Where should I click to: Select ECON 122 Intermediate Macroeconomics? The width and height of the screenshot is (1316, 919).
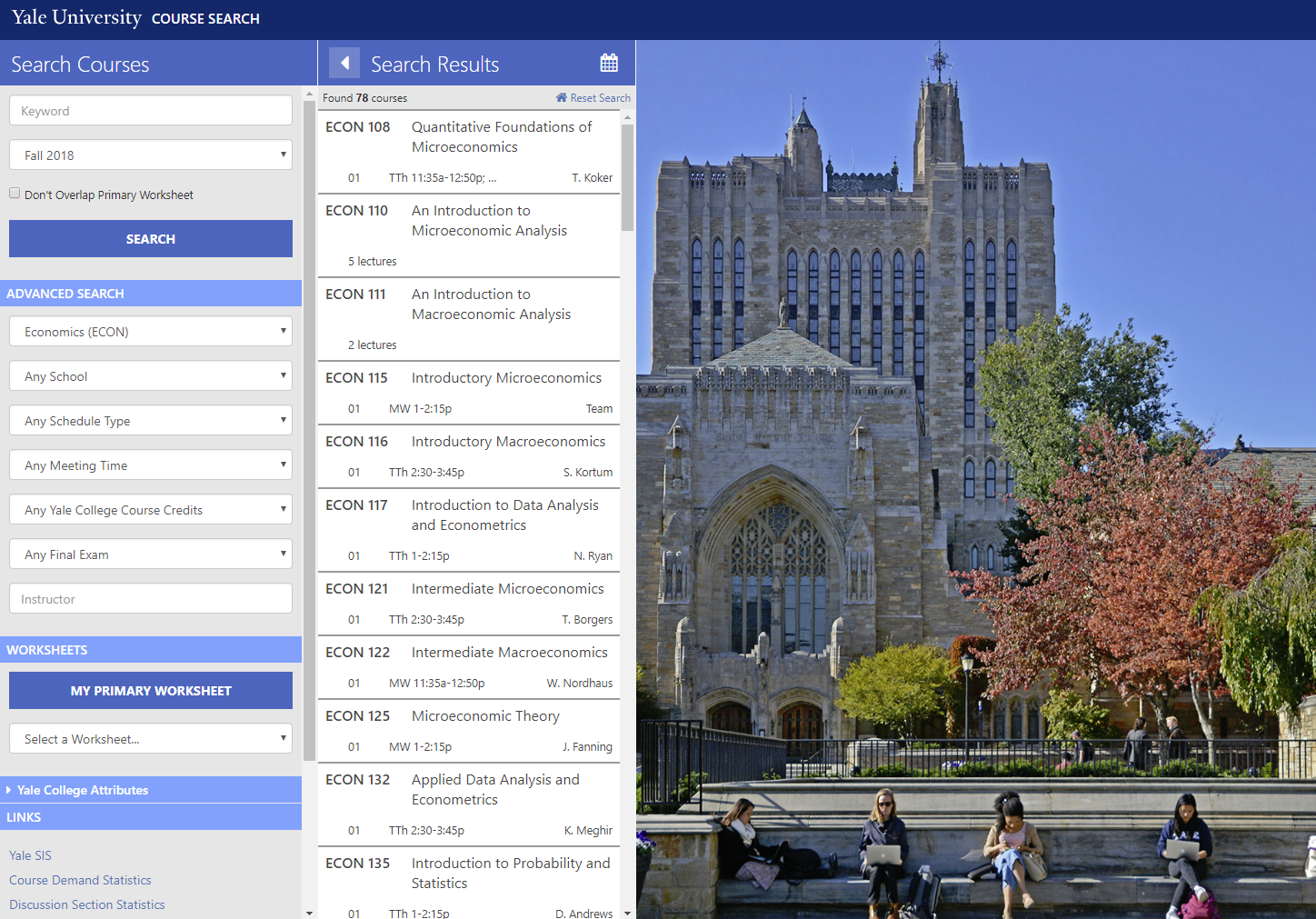point(469,667)
